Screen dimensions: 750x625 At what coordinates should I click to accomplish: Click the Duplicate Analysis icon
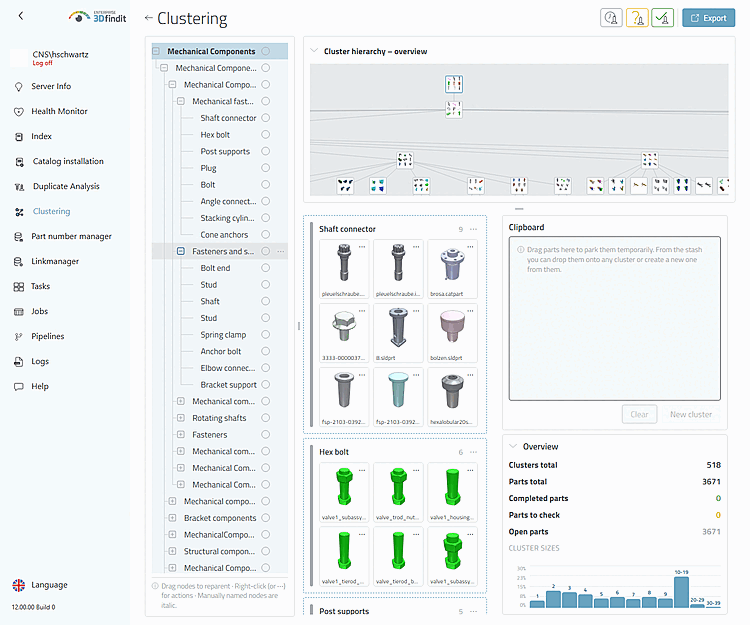click(x=19, y=186)
